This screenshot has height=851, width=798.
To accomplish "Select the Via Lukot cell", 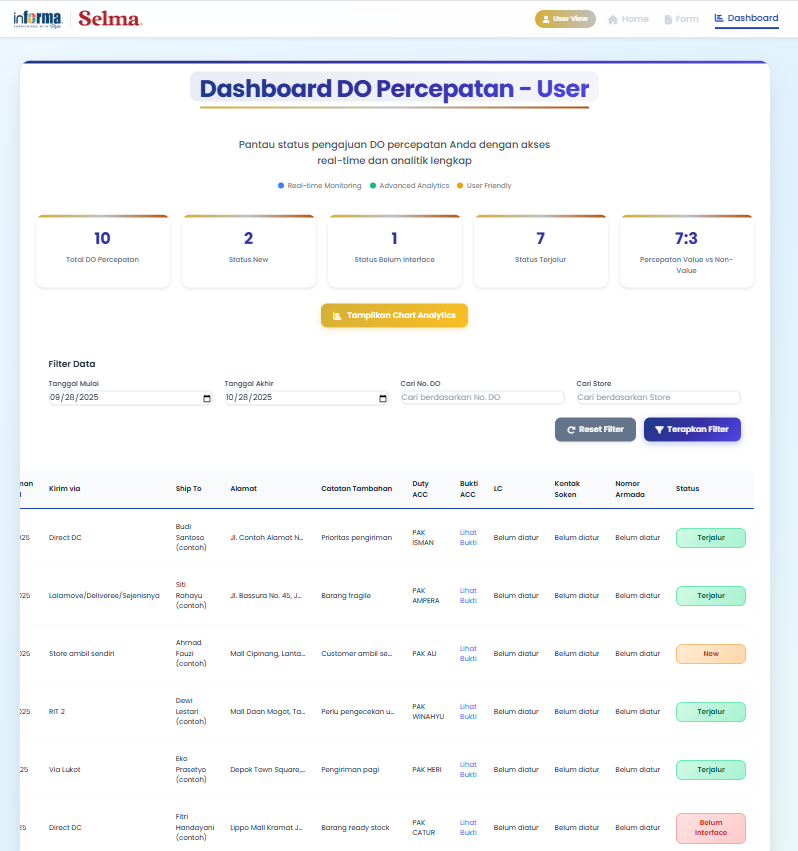I will 65,770.
